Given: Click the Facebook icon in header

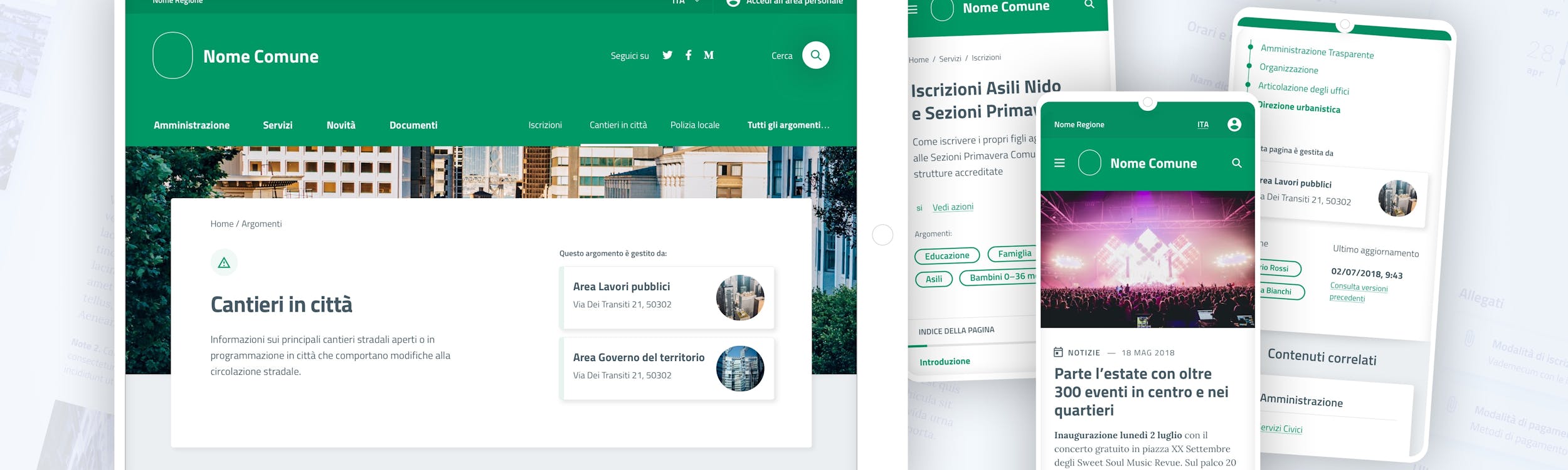Looking at the screenshot, I should point(688,55).
